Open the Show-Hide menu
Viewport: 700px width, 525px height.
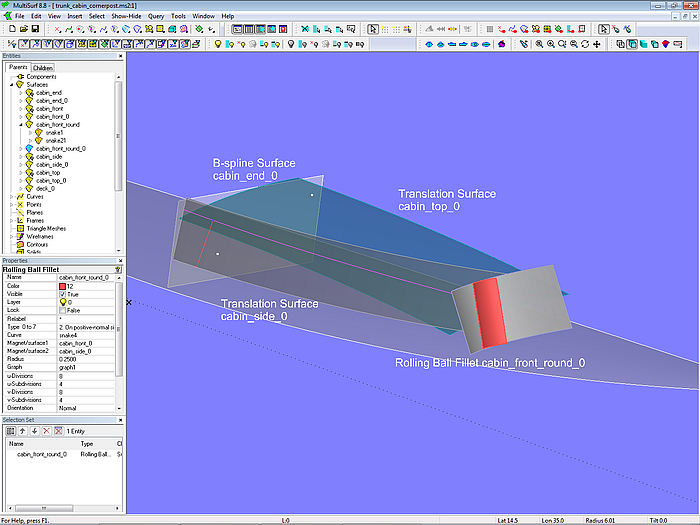click(126, 17)
